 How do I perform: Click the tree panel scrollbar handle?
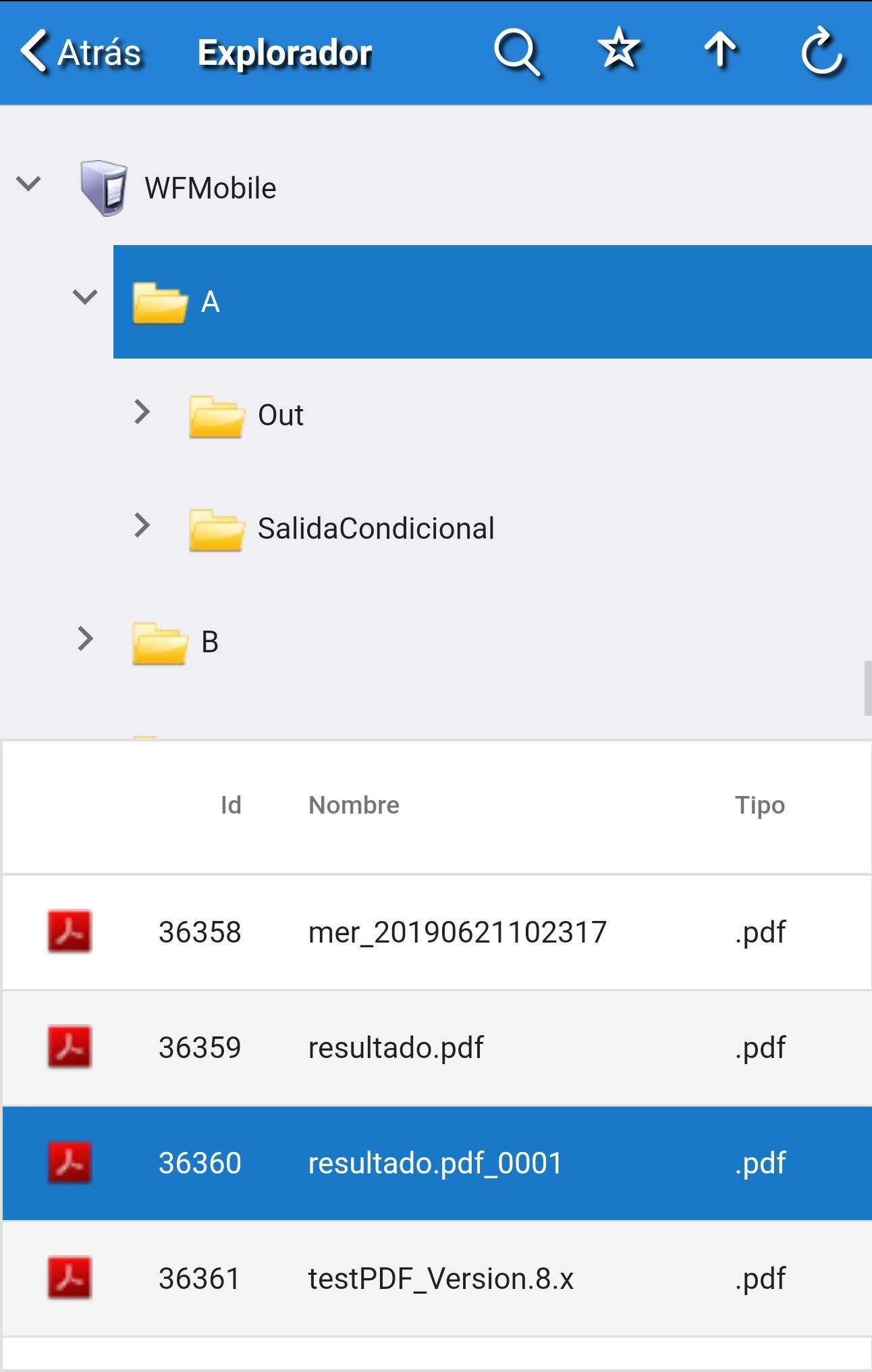pos(868,688)
